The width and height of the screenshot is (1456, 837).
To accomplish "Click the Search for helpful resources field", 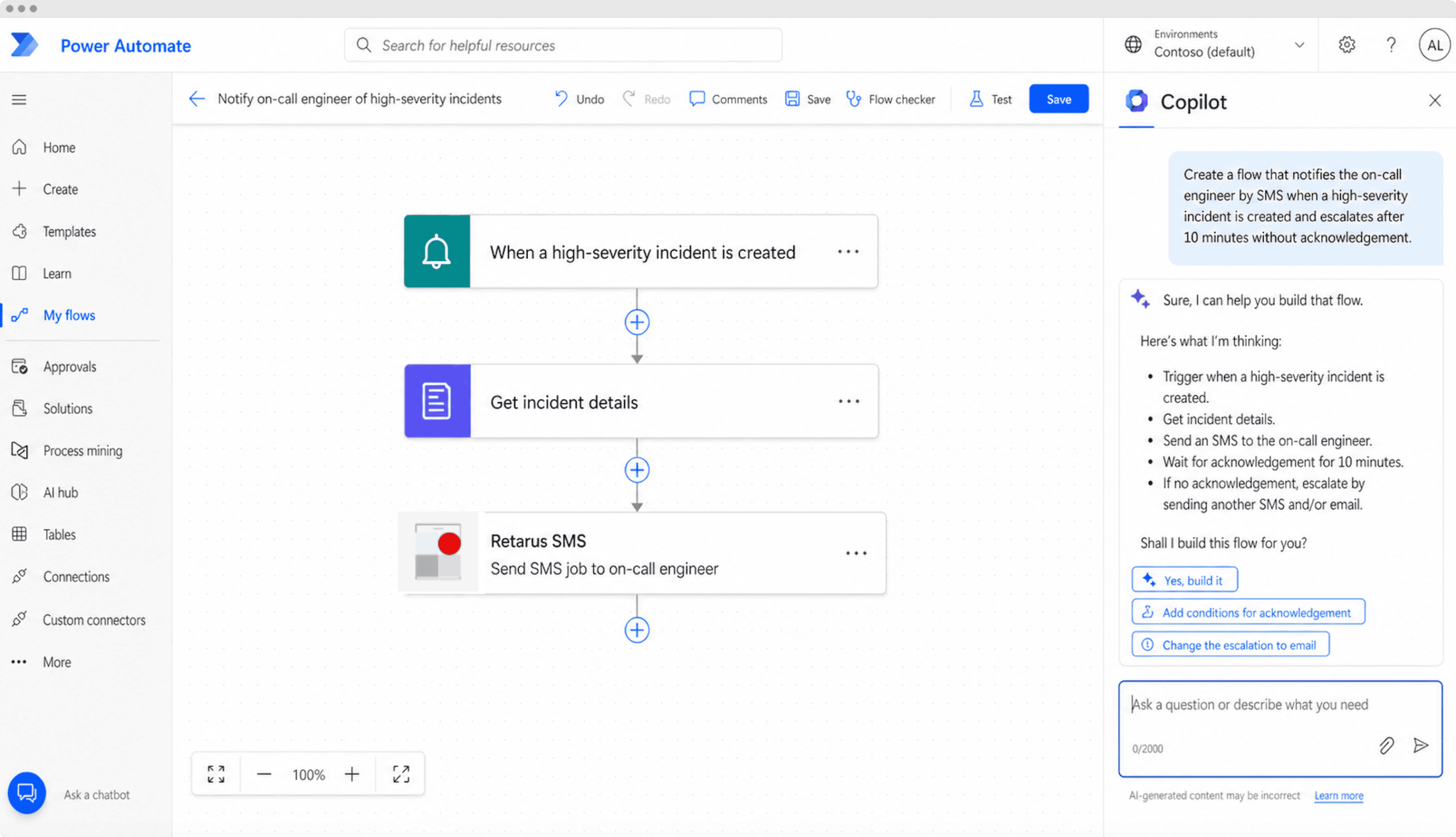I will click(x=562, y=45).
